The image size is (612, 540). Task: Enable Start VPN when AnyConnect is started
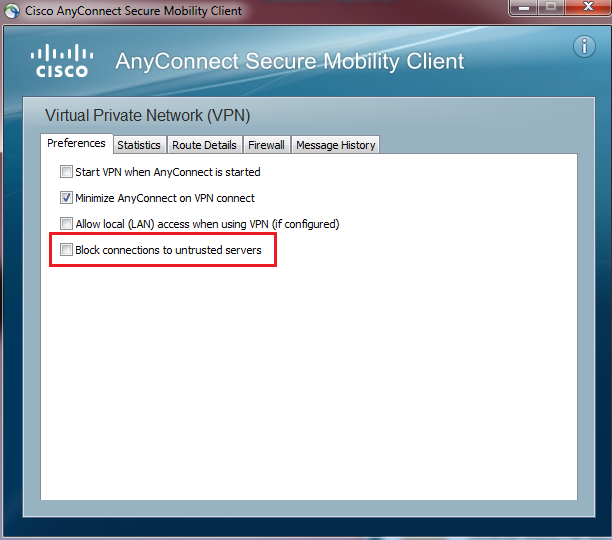(67, 172)
